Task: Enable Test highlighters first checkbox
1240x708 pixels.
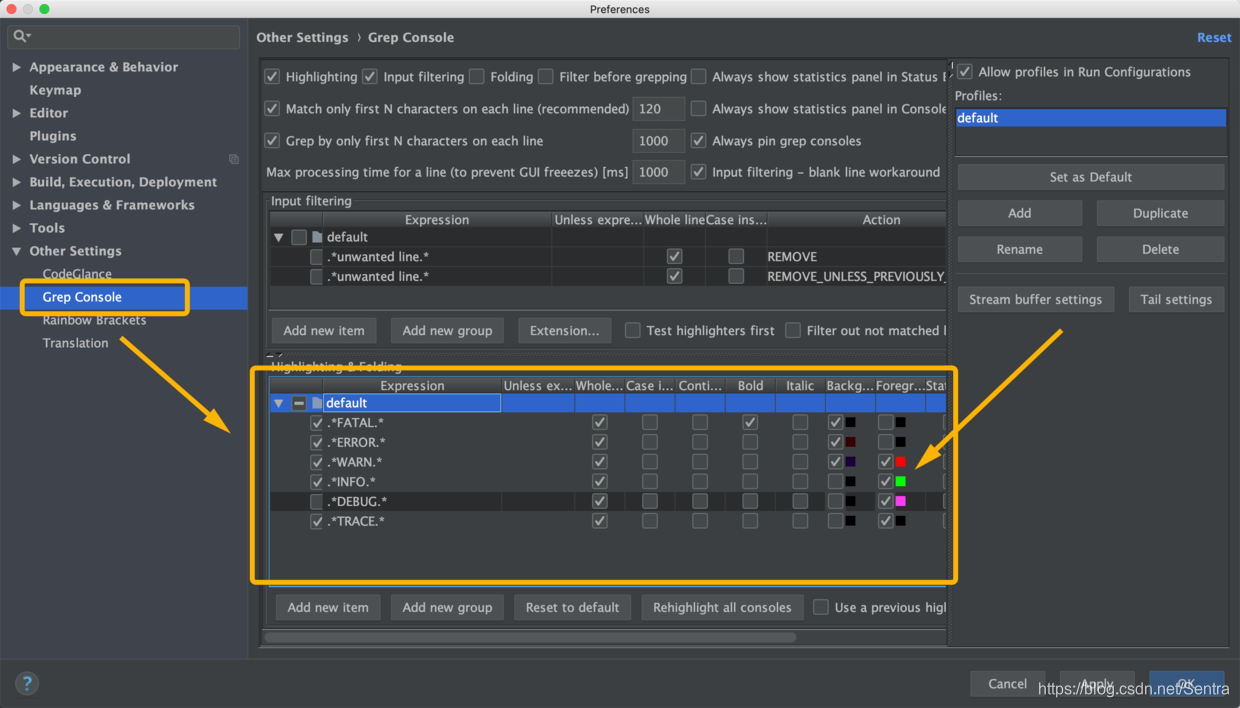Action: click(x=633, y=331)
